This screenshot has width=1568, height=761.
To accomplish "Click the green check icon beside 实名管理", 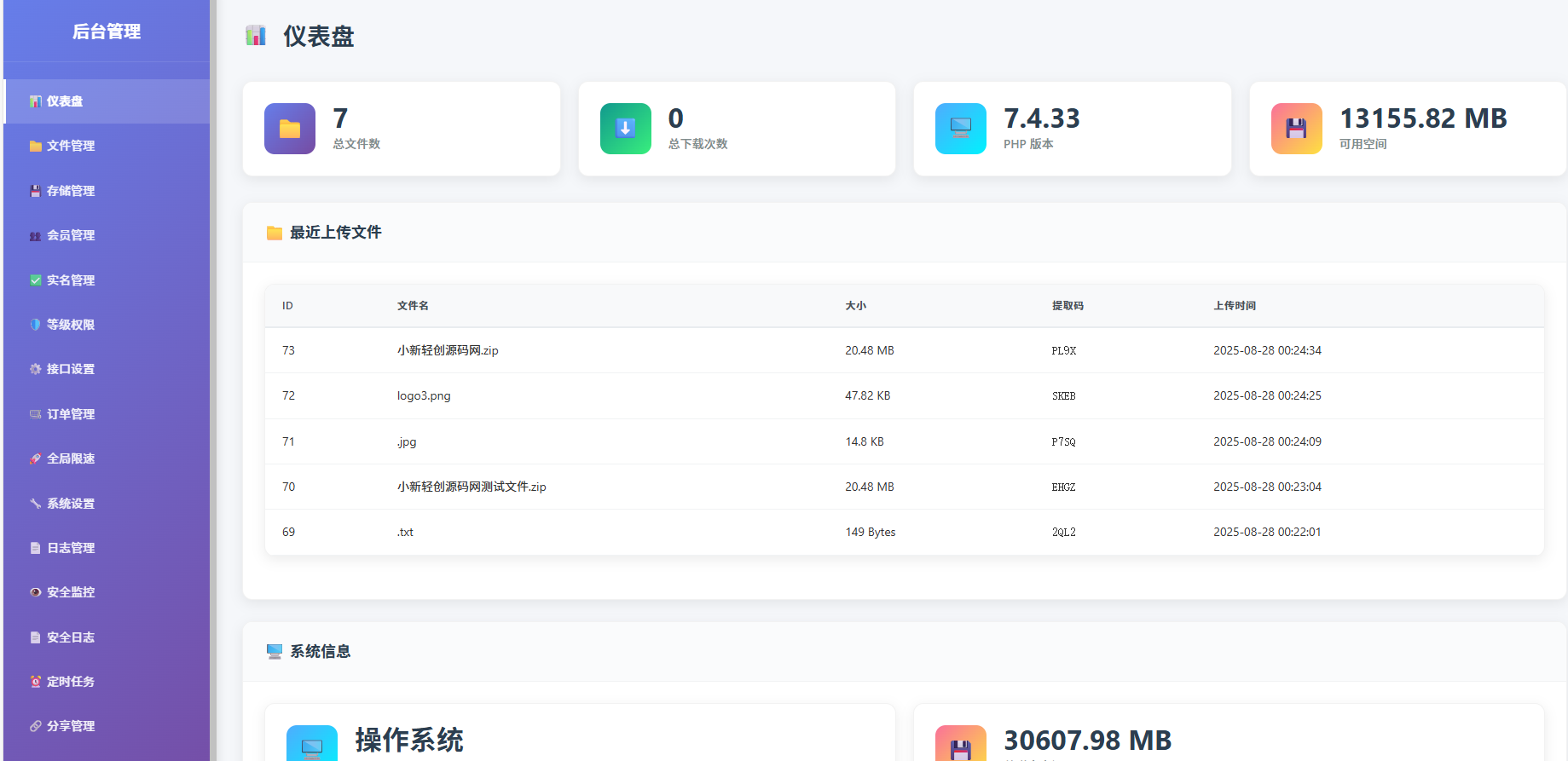I will (35, 280).
